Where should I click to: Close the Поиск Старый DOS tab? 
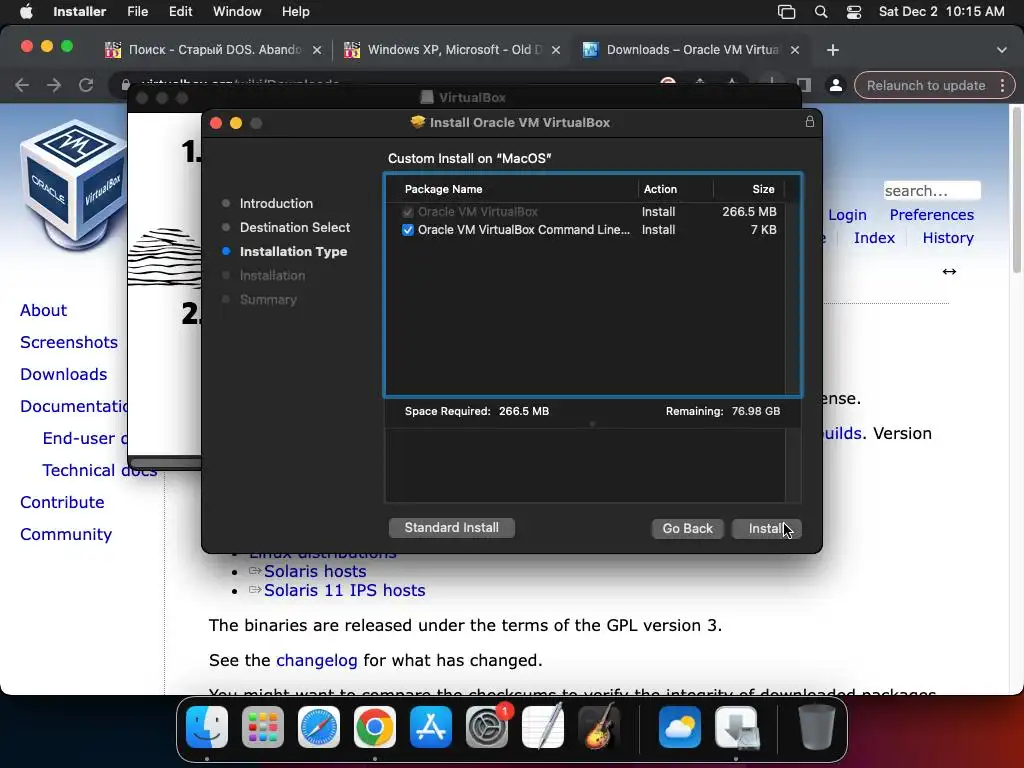(x=317, y=50)
